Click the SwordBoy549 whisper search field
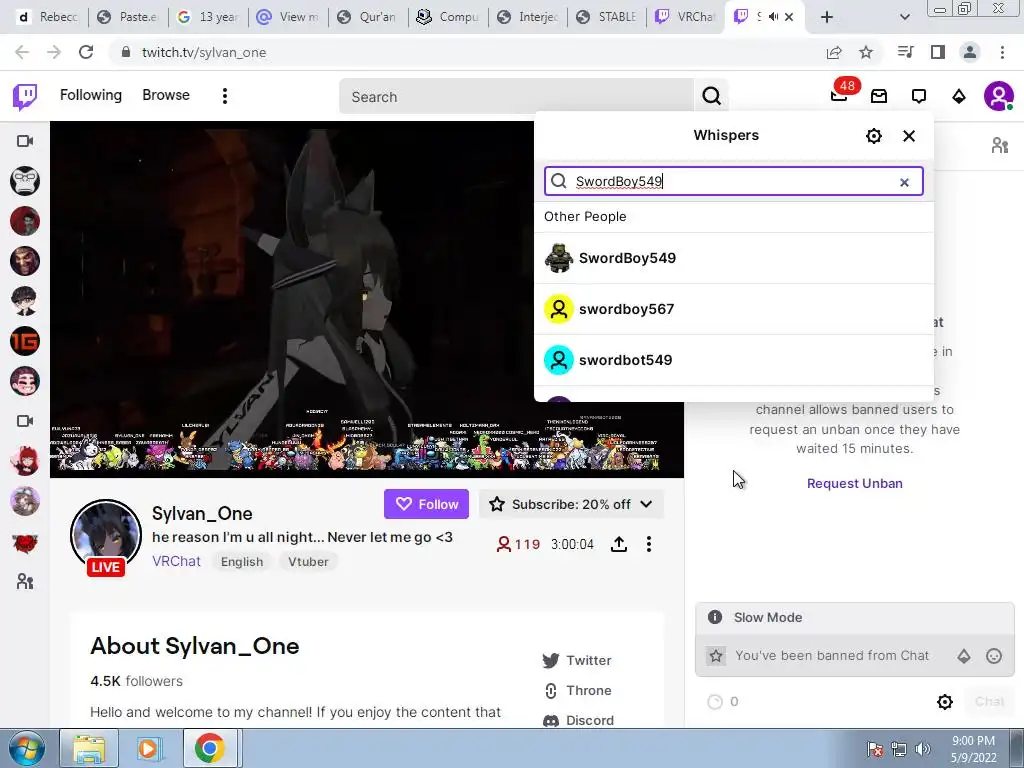Screen dimensions: 1024x768 [x=733, y=181]
